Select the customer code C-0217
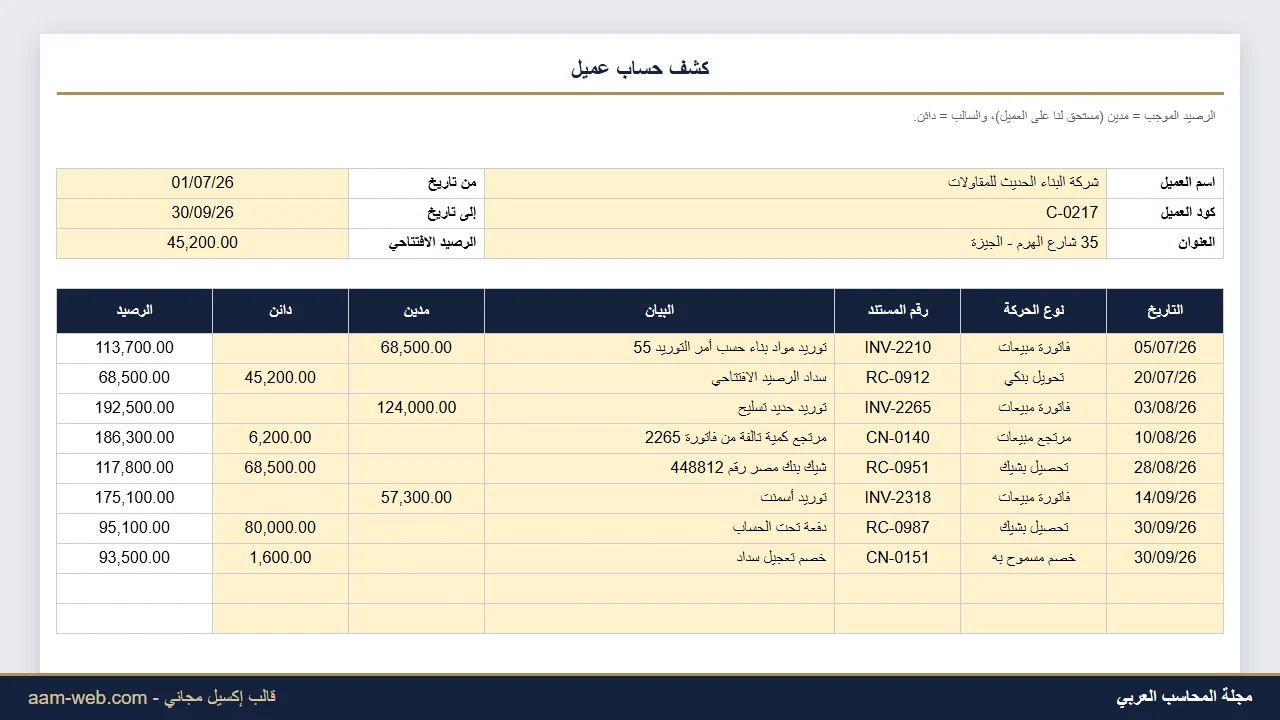This screenshot has width=1280, height=720. pos(1072,213)
